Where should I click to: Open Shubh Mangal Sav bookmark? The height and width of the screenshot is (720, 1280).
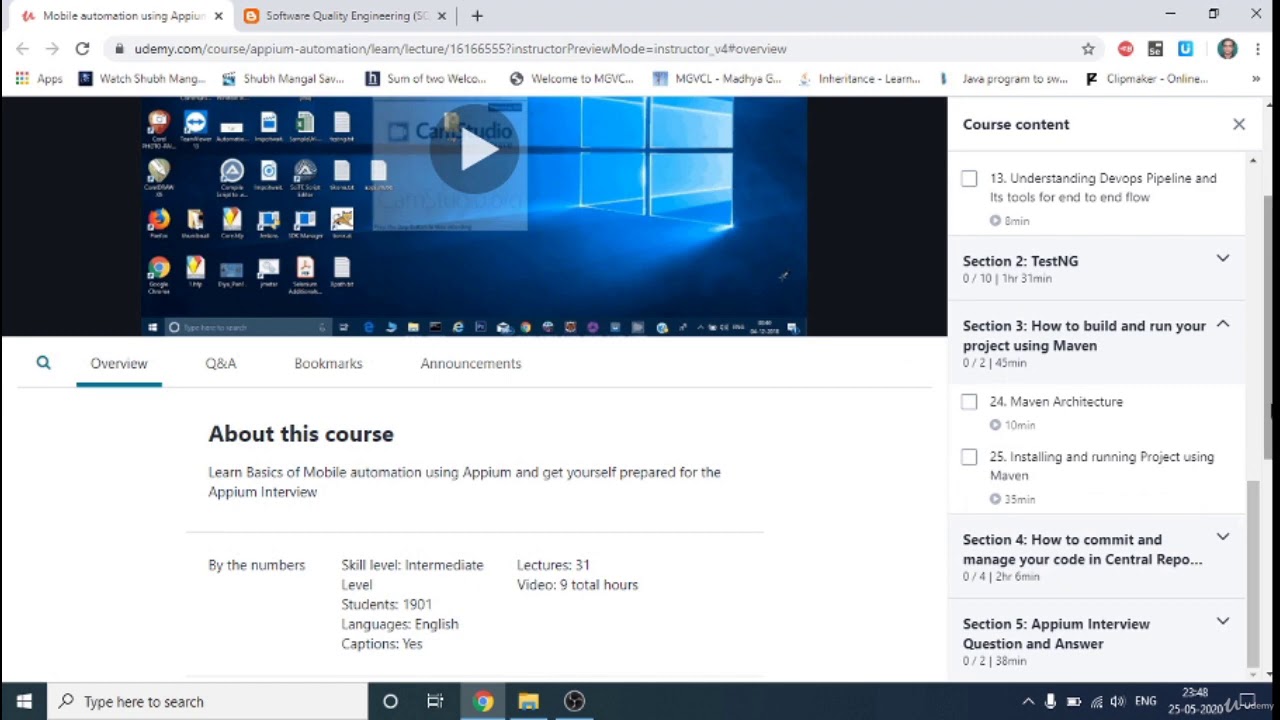283,78
